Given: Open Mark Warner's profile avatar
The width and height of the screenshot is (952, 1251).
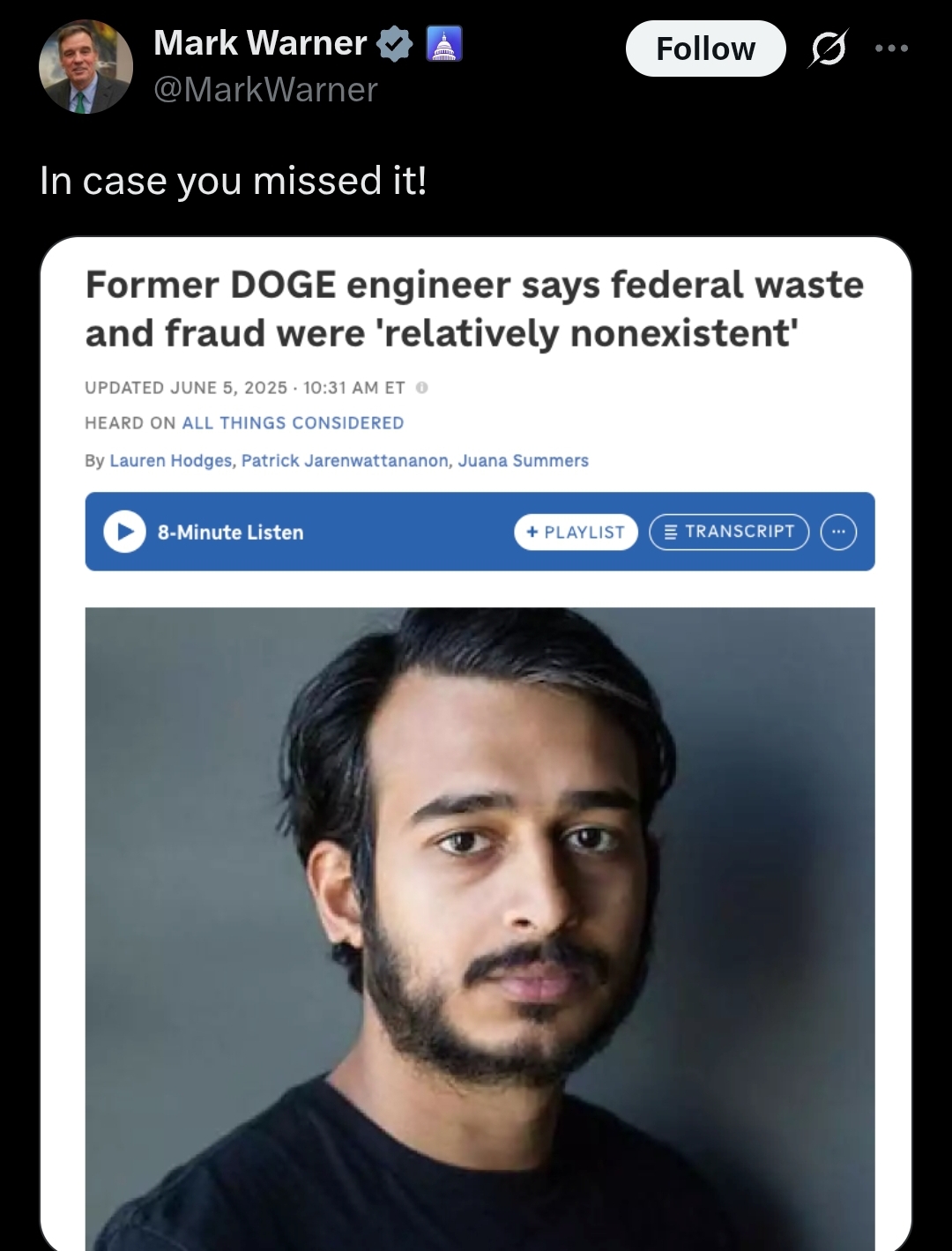Looking at the screenshot, I should [86, 67].
